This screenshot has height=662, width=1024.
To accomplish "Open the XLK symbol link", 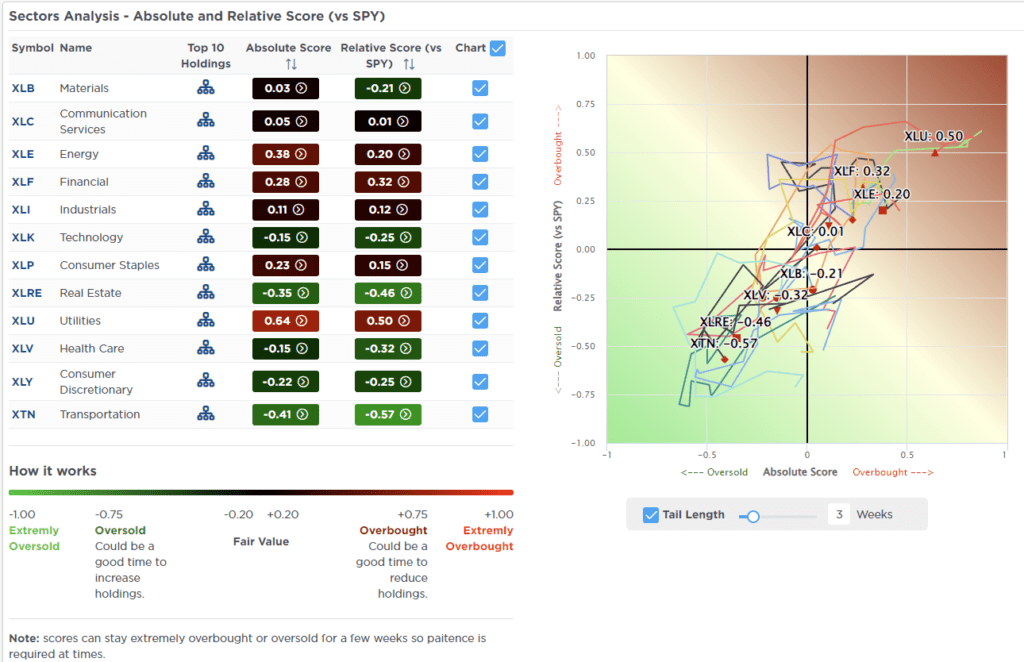I will (x=23, y=237).
